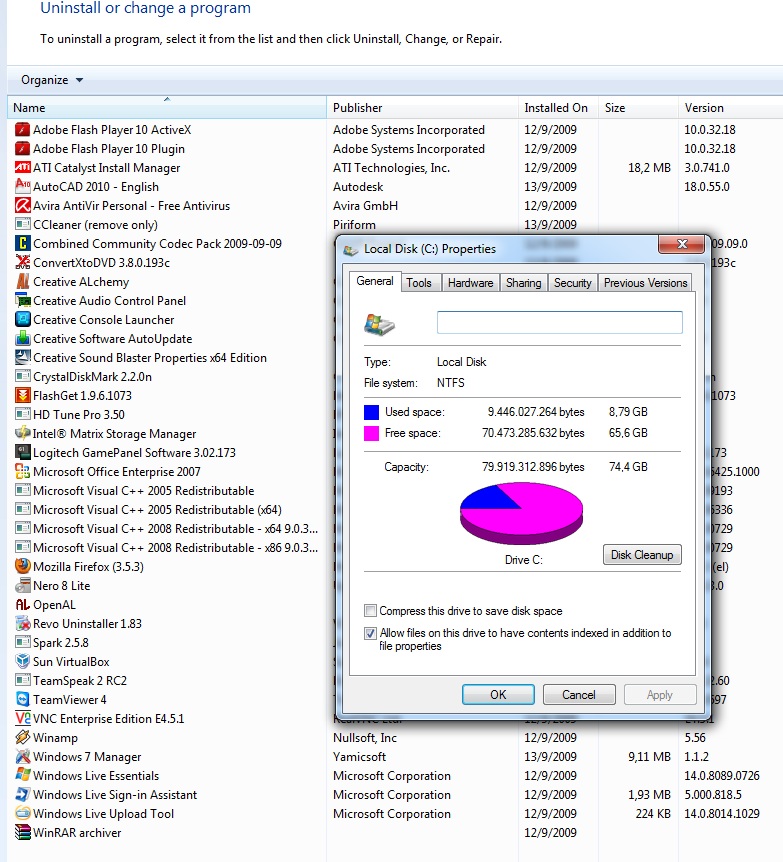Confirm with the OK button
Viewport: 783px width, 862px height.
498,694
